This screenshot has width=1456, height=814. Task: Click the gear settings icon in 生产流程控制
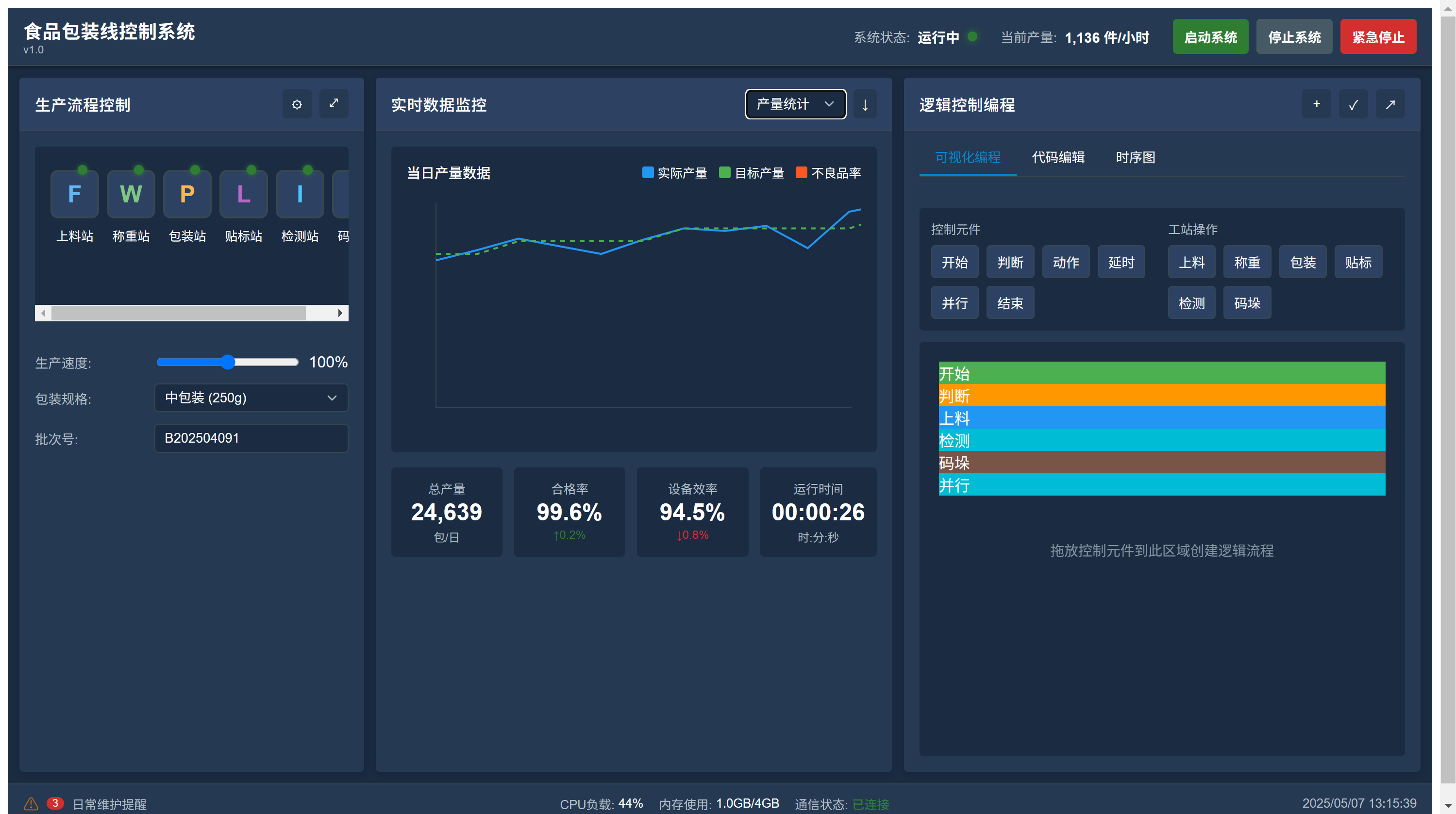[x=297, y=104]
